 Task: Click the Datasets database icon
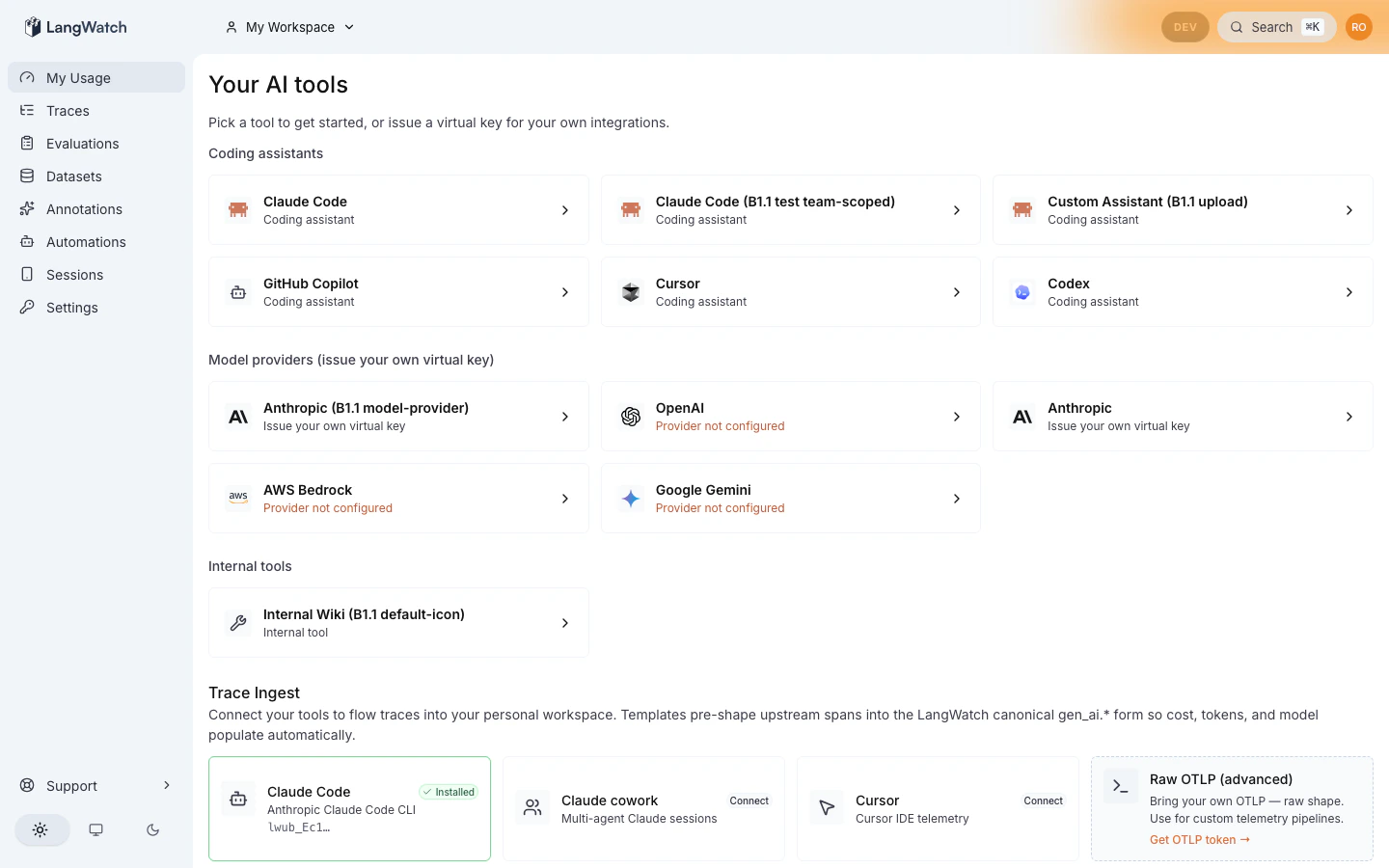pyautogui.click(x=27, y=176)
